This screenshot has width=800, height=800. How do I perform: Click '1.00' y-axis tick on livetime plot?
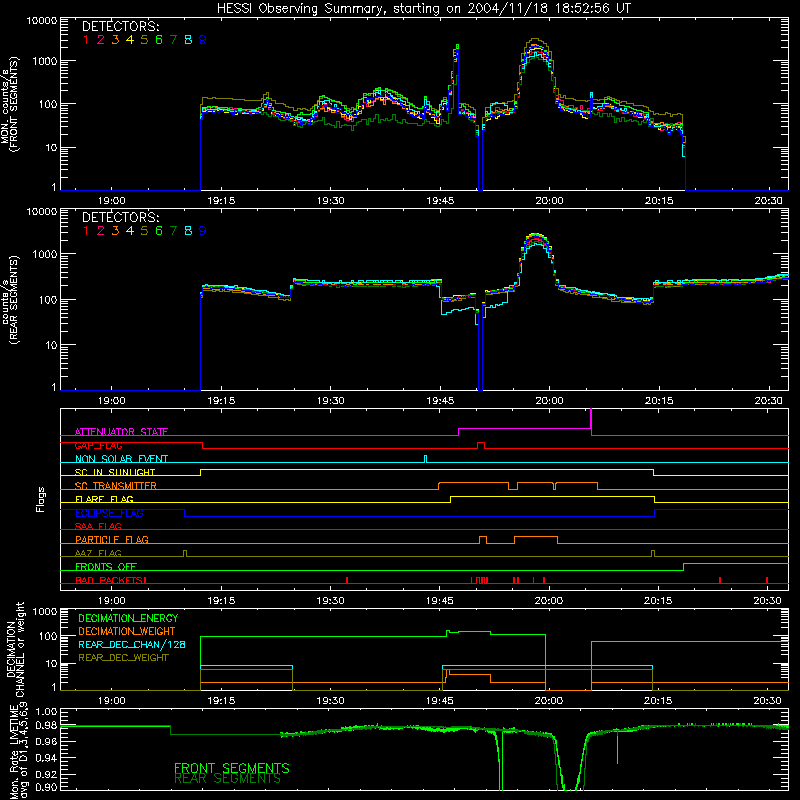46,712
